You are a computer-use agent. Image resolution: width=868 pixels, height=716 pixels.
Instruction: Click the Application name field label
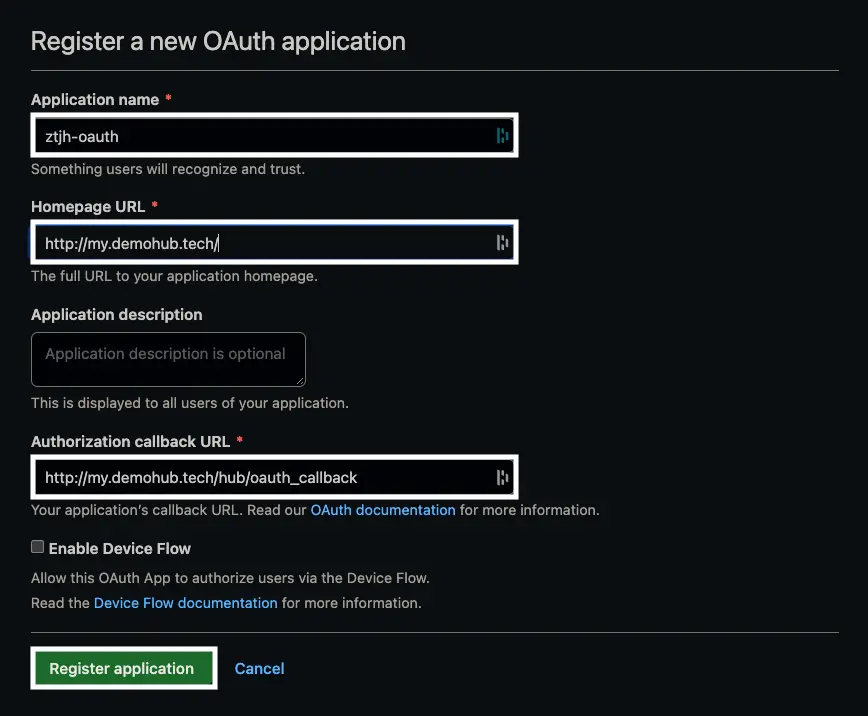click(x=95, y=100)
